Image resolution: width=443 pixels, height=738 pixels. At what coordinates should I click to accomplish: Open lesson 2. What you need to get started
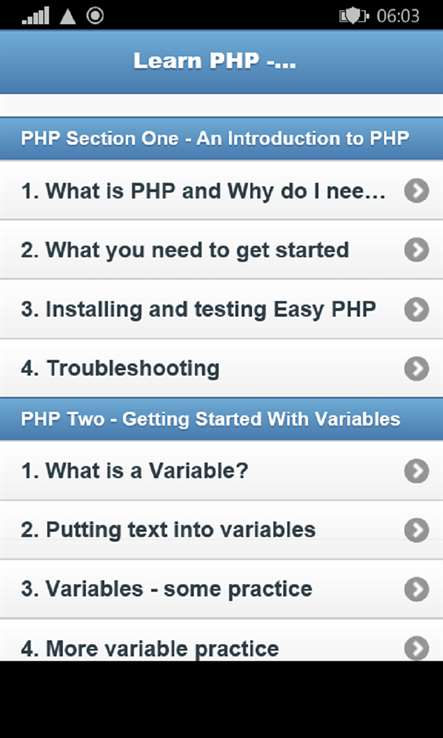tap(221, 250)
